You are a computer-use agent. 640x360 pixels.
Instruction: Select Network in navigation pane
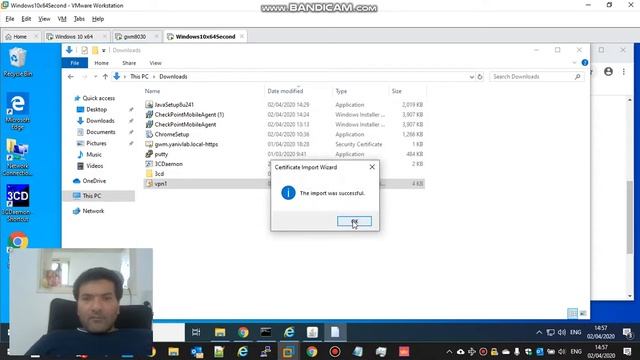93,211
